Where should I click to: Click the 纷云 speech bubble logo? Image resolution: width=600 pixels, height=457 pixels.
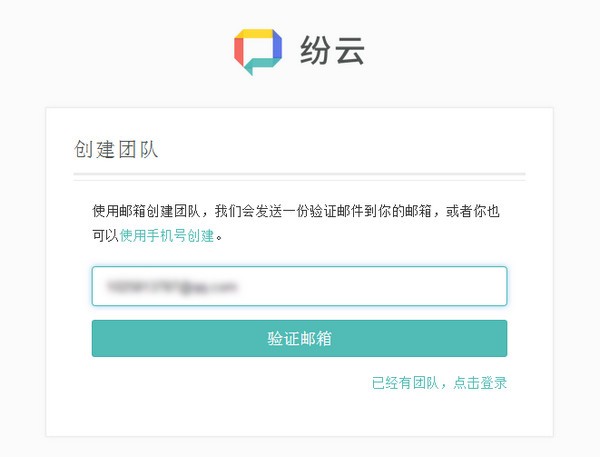coord(258,51)
